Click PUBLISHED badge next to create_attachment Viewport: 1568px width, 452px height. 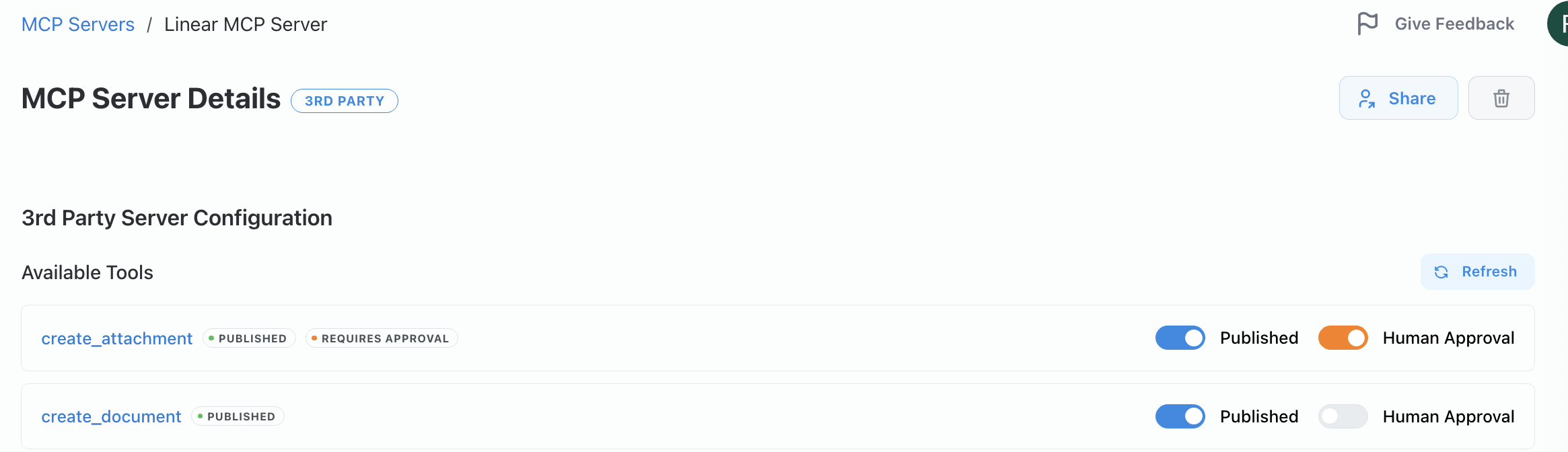click(249, 338)
